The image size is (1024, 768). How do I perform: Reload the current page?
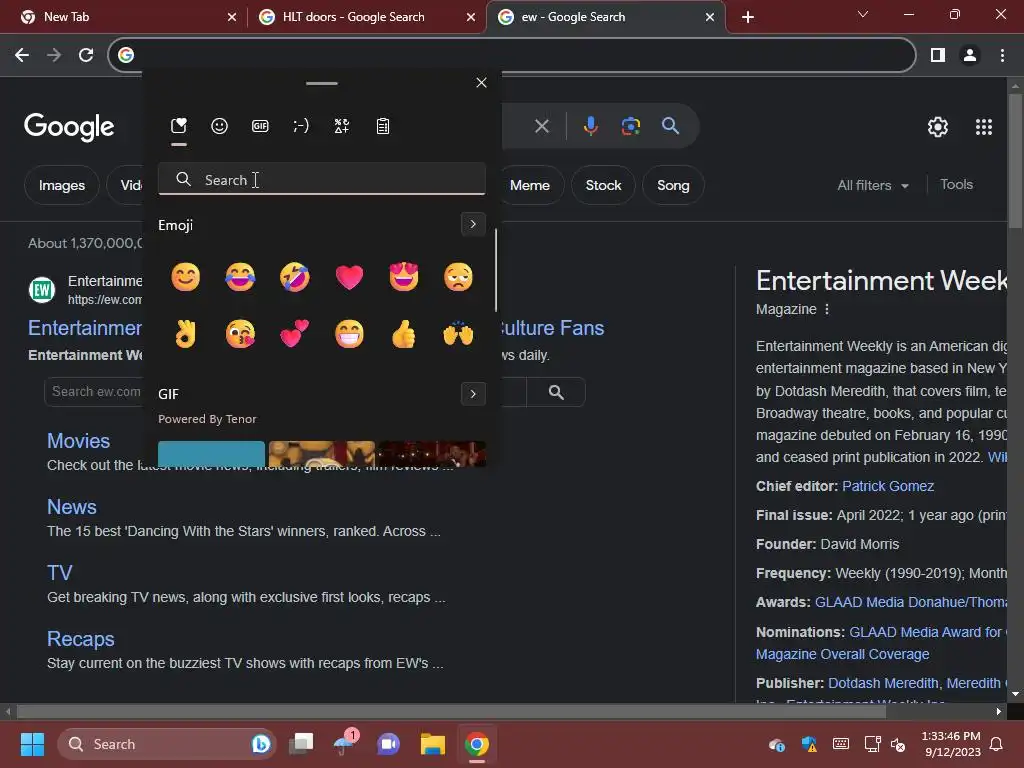click(86, 55)
